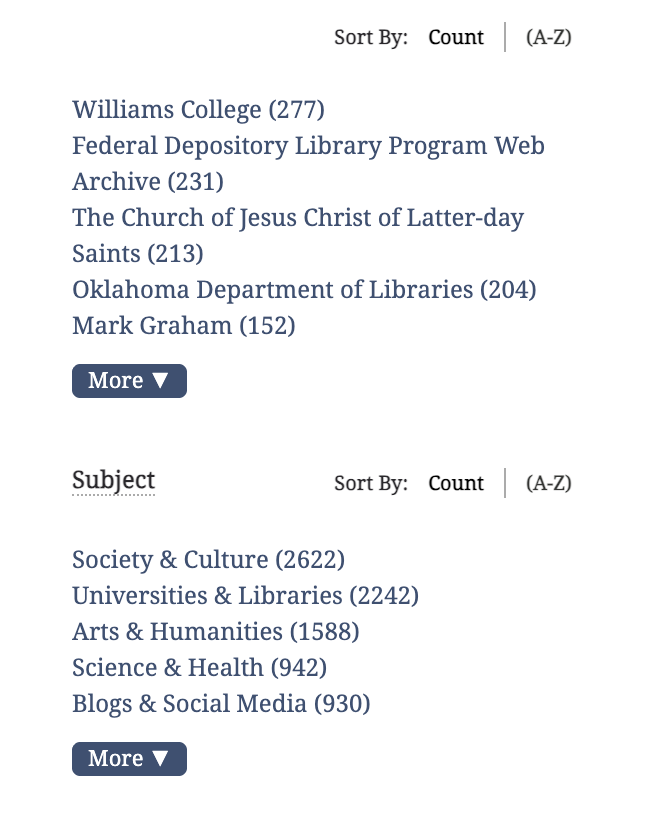This screenshot has width=648, height=830.
Task: Click the Subject heading
Action: [x=113, y=481]
